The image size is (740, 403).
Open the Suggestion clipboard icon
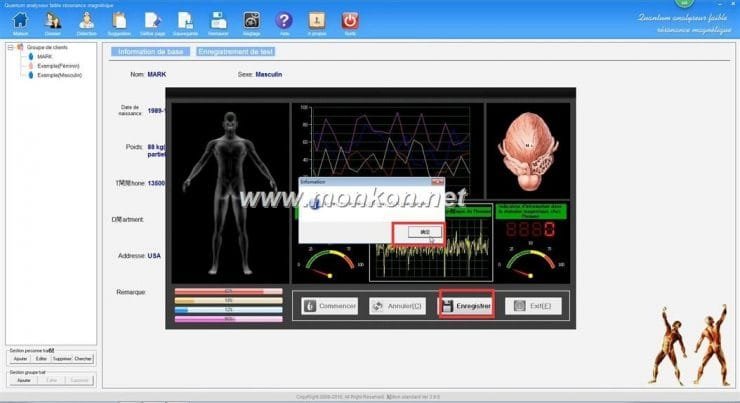pyautogui.click(x=119, y=21)
